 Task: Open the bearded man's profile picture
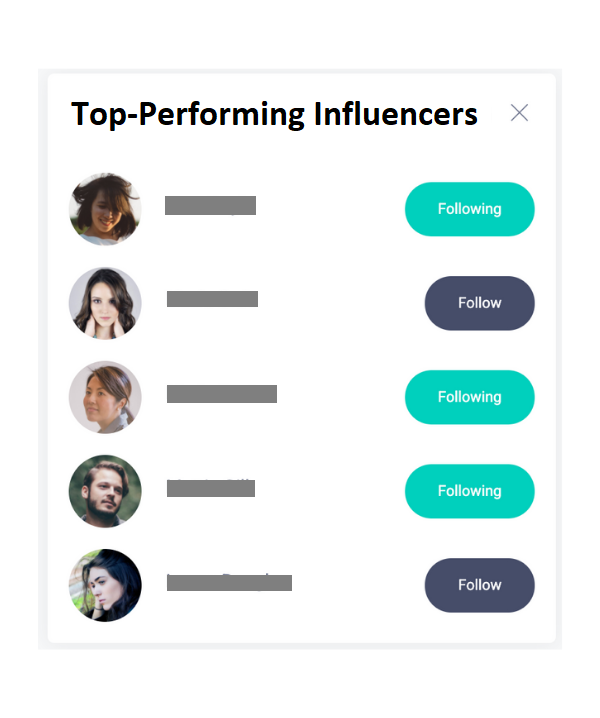[x=105, y=491]
